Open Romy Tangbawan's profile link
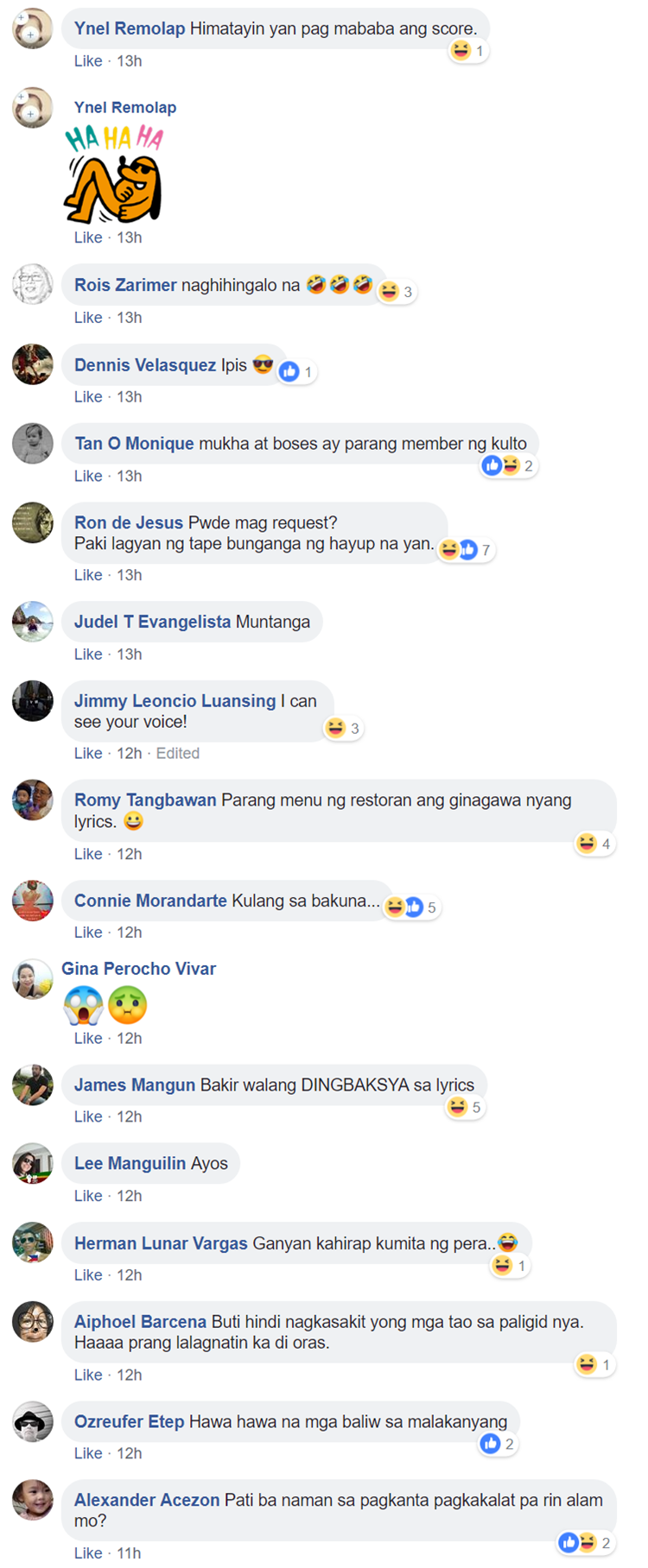The image size is (648, 1568). click(x=145, y=800)
